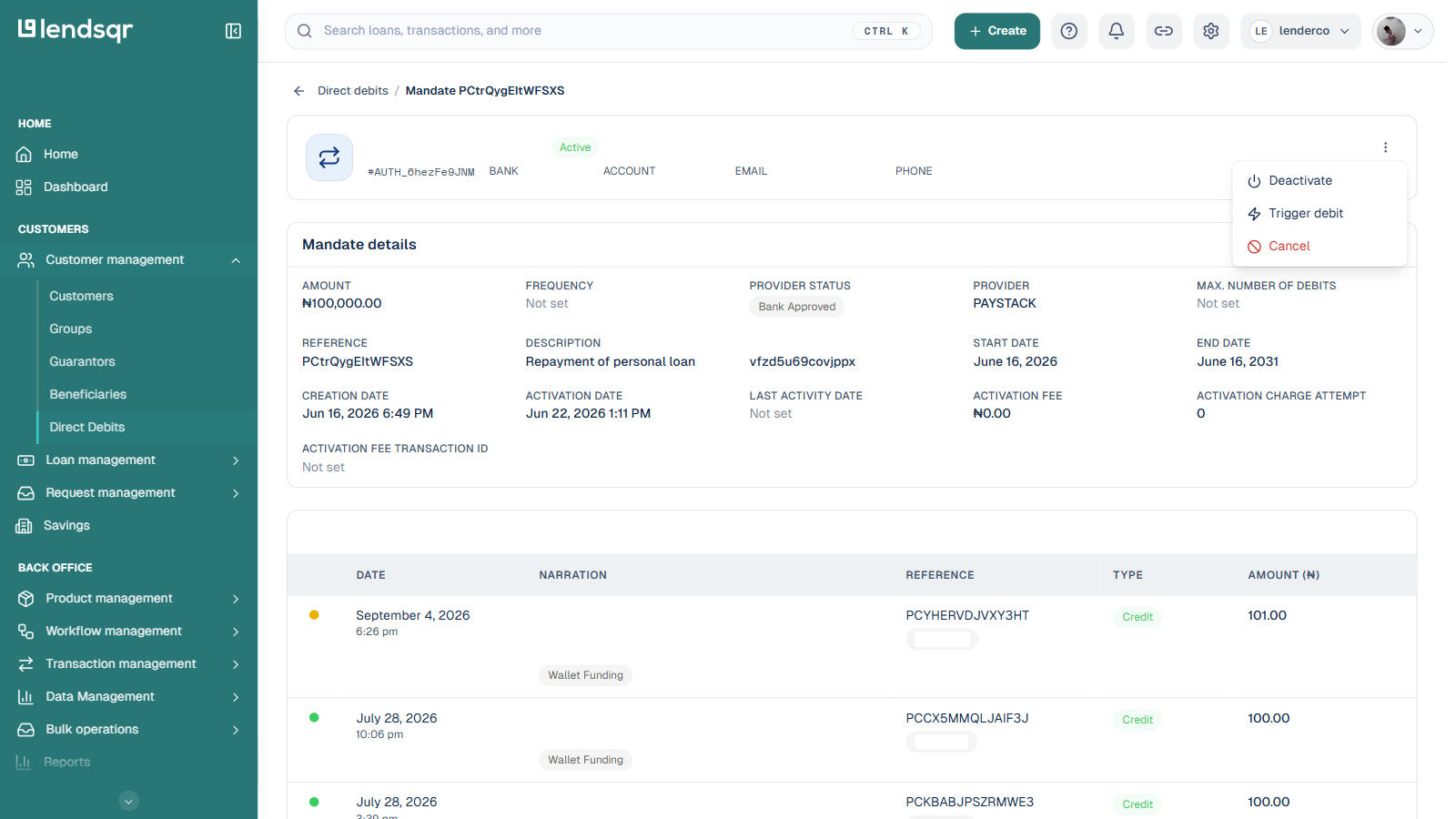Screen dimensions: 1456x819
Task: Click the Bank Approved status badge
Action: (796, 307)
